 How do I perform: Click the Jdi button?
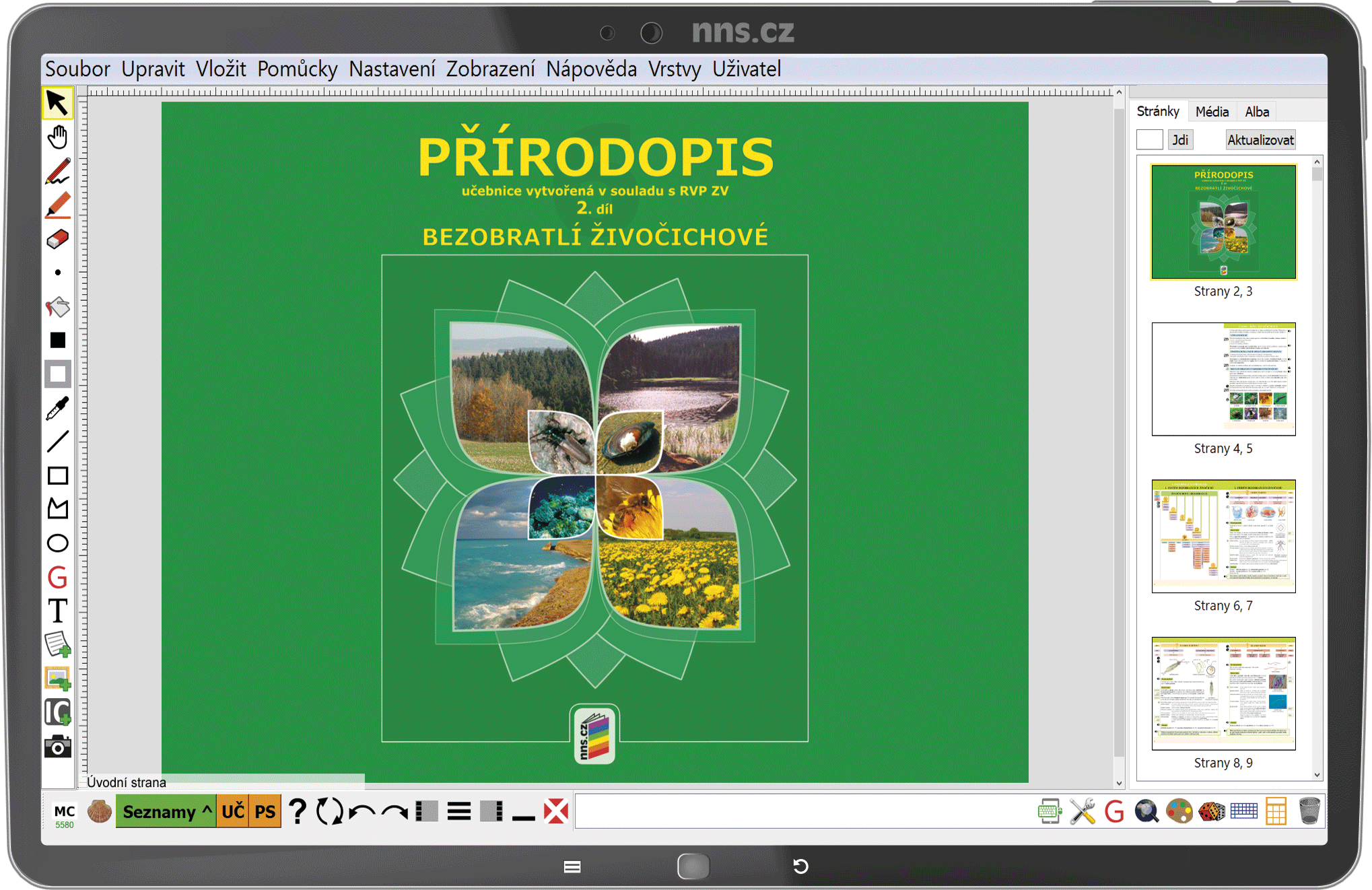point(1179,140)
